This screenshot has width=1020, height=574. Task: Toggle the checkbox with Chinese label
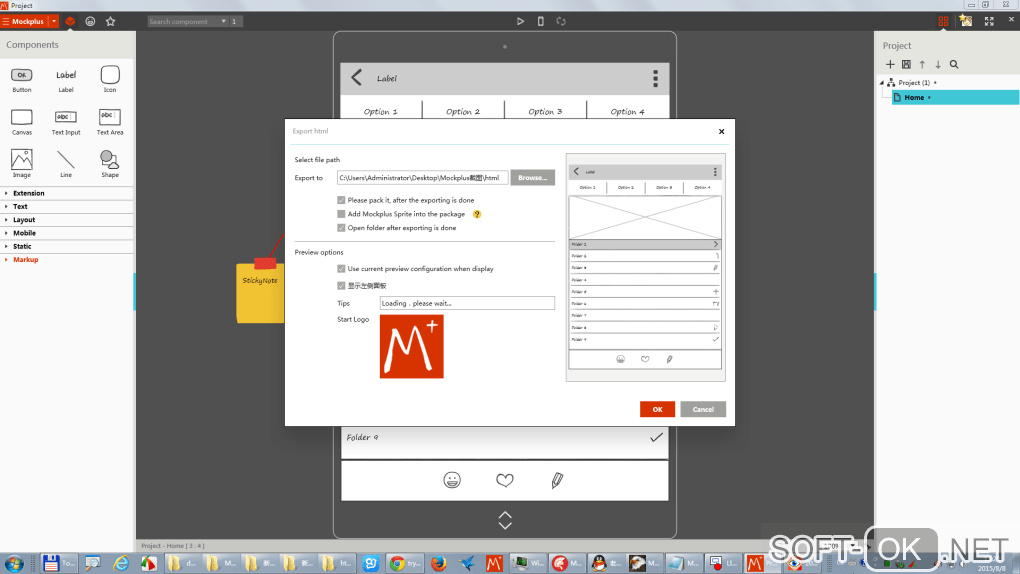341,286
